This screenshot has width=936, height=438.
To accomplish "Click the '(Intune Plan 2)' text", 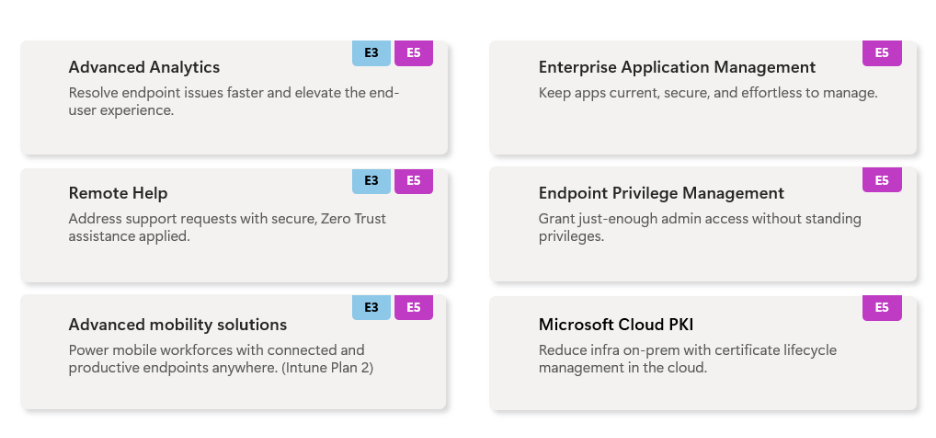I will click(x=327, y=368).
